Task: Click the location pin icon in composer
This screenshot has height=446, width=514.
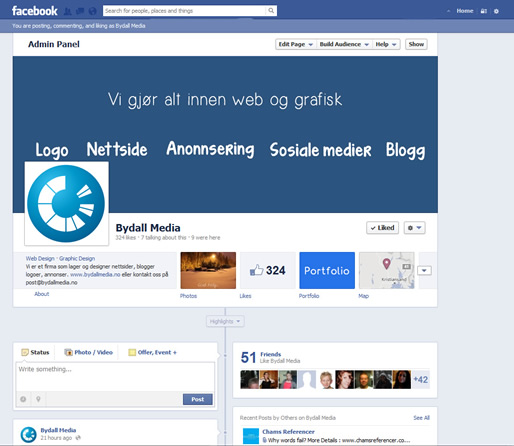Action: tap(38, 399)
